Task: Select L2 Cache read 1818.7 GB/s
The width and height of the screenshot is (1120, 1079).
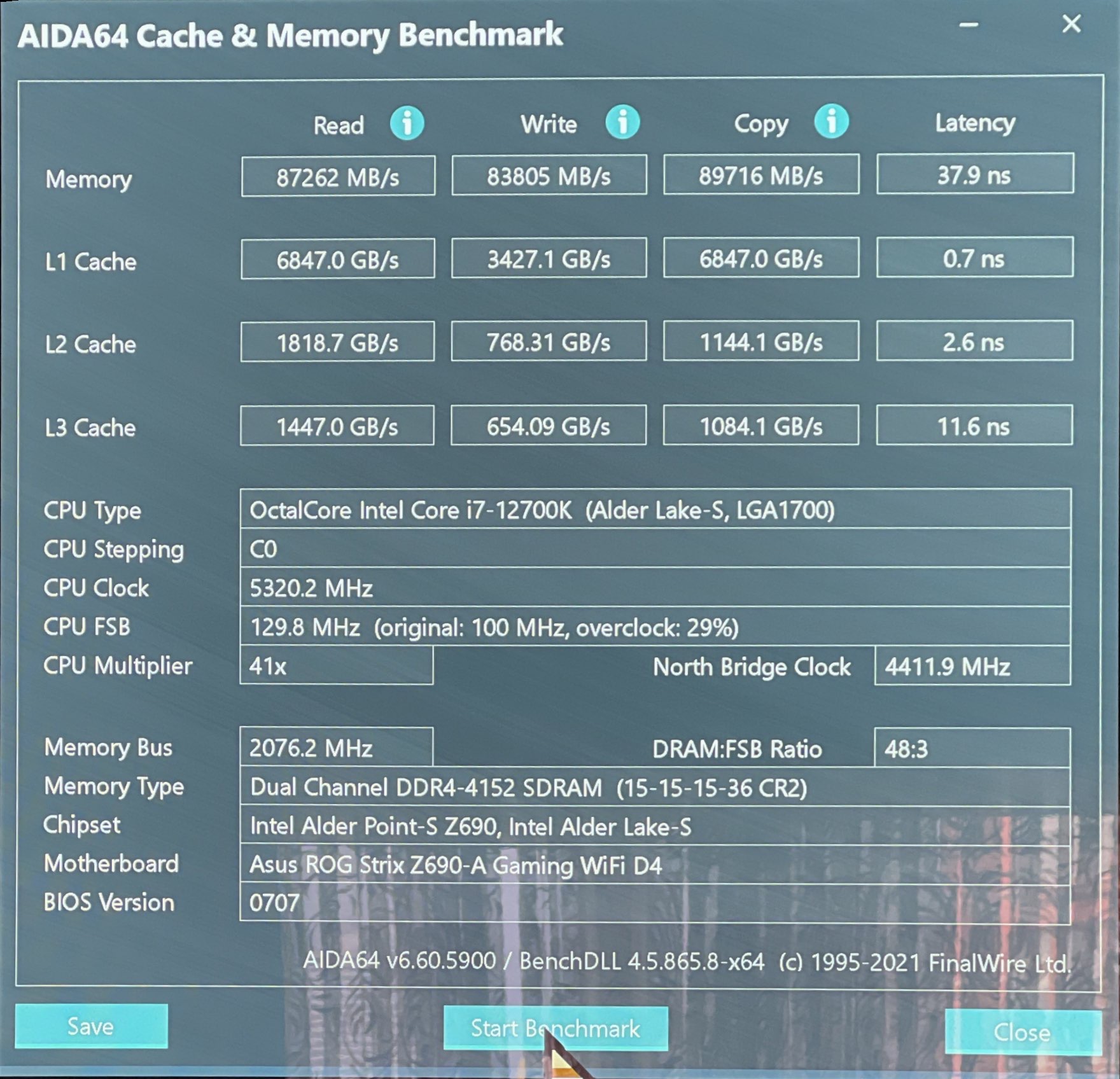Action: coord(337,342)
